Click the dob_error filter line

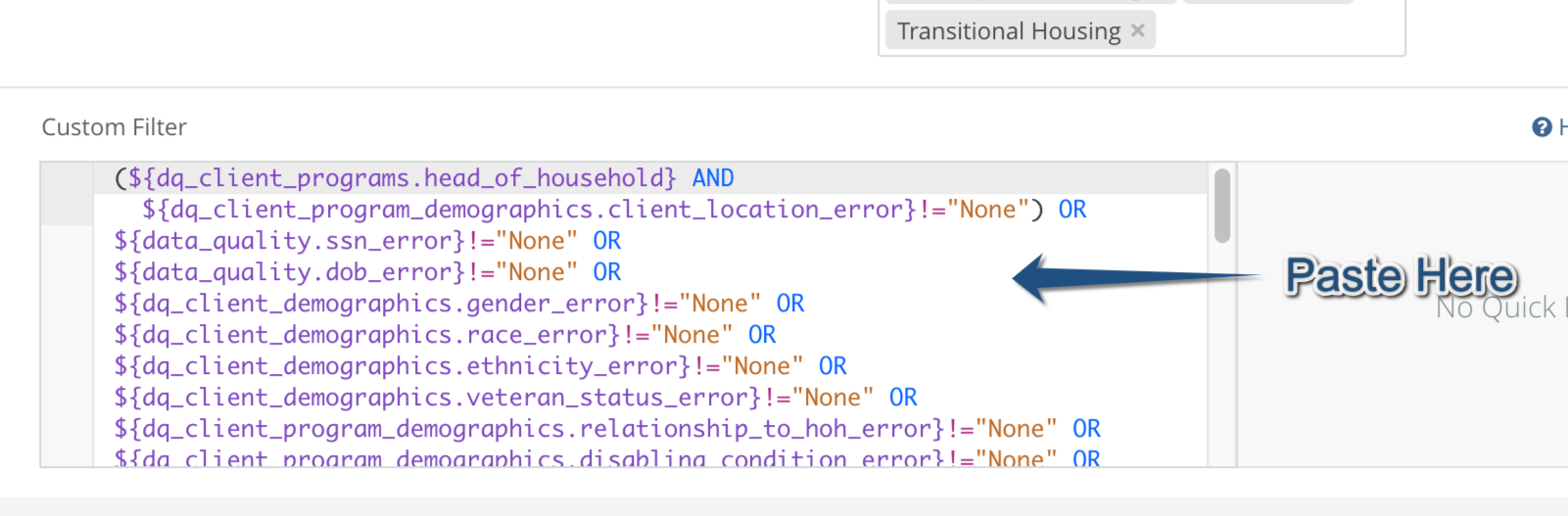pyautogui.click(x=367, y=272)
